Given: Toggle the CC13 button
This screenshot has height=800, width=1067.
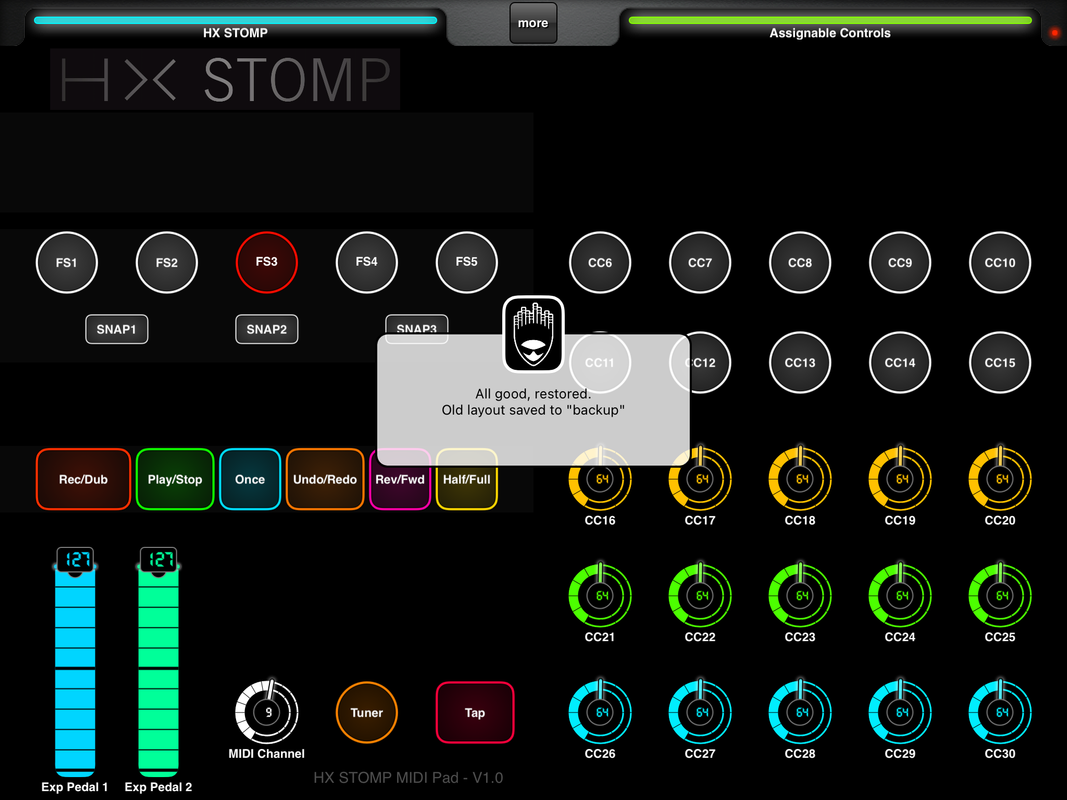Looking at the screenshot, I should (800, 363).
